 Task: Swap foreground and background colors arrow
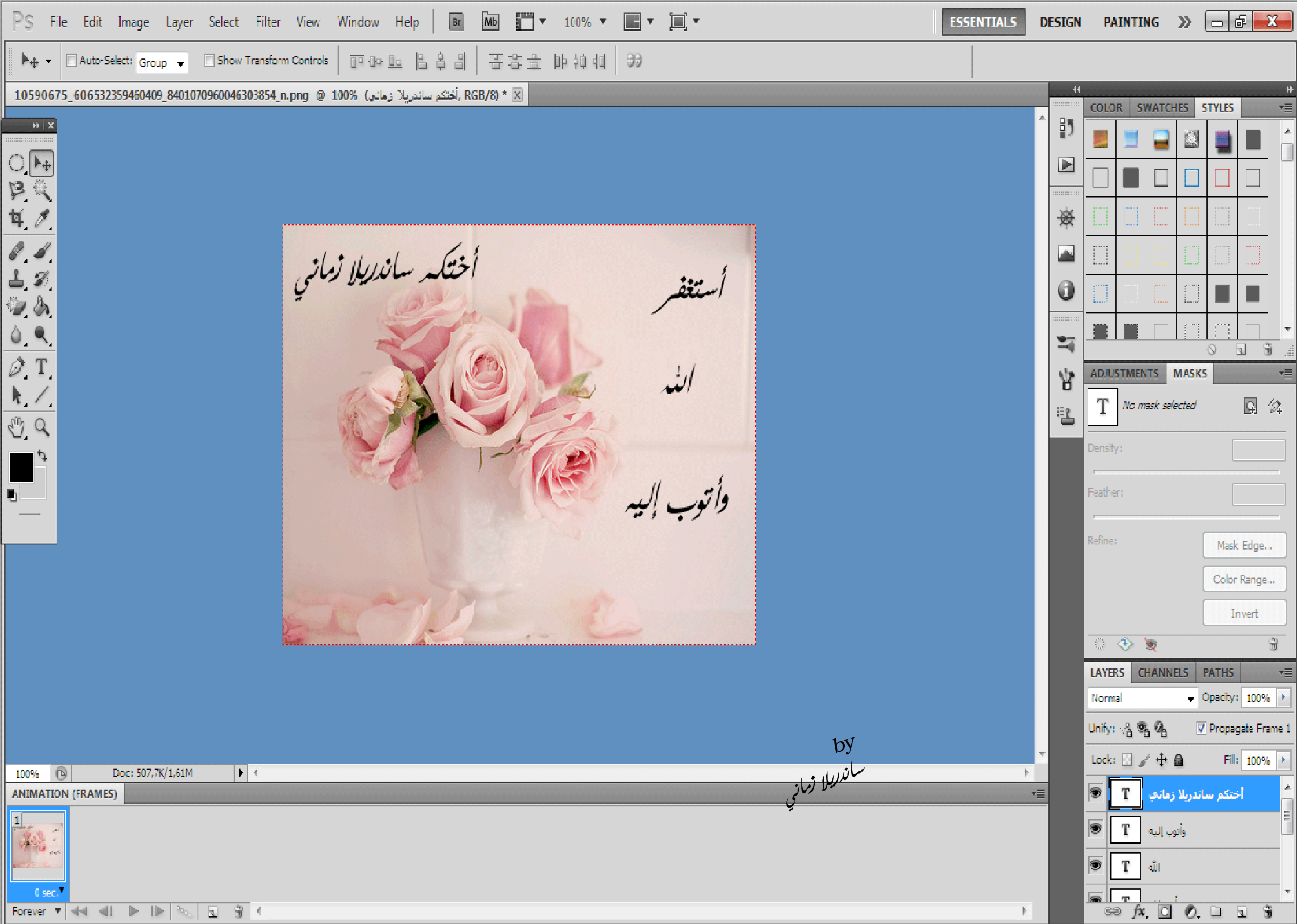click(43, 455)
